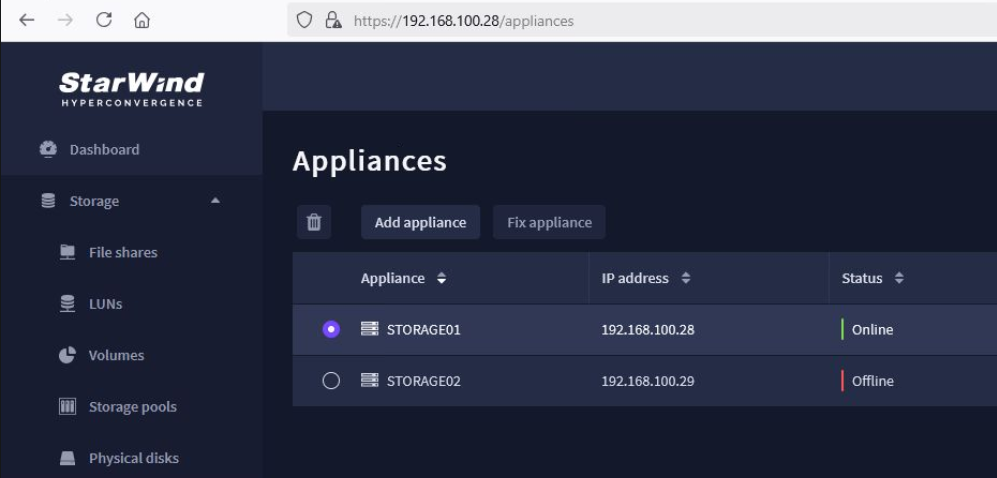Click the padlock site security icon

coord(333,20)
